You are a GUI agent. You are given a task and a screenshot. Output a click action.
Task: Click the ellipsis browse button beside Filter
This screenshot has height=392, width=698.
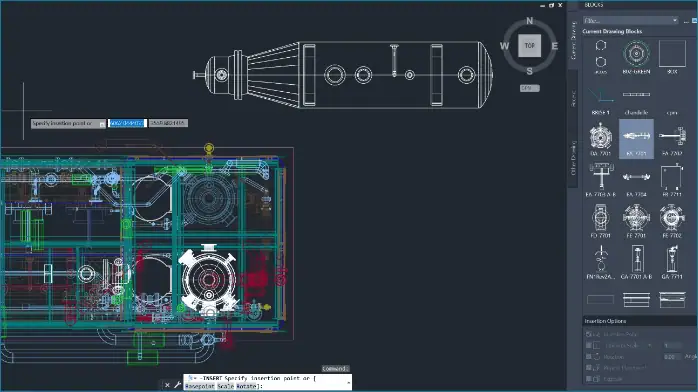click(x=686, y=21)
